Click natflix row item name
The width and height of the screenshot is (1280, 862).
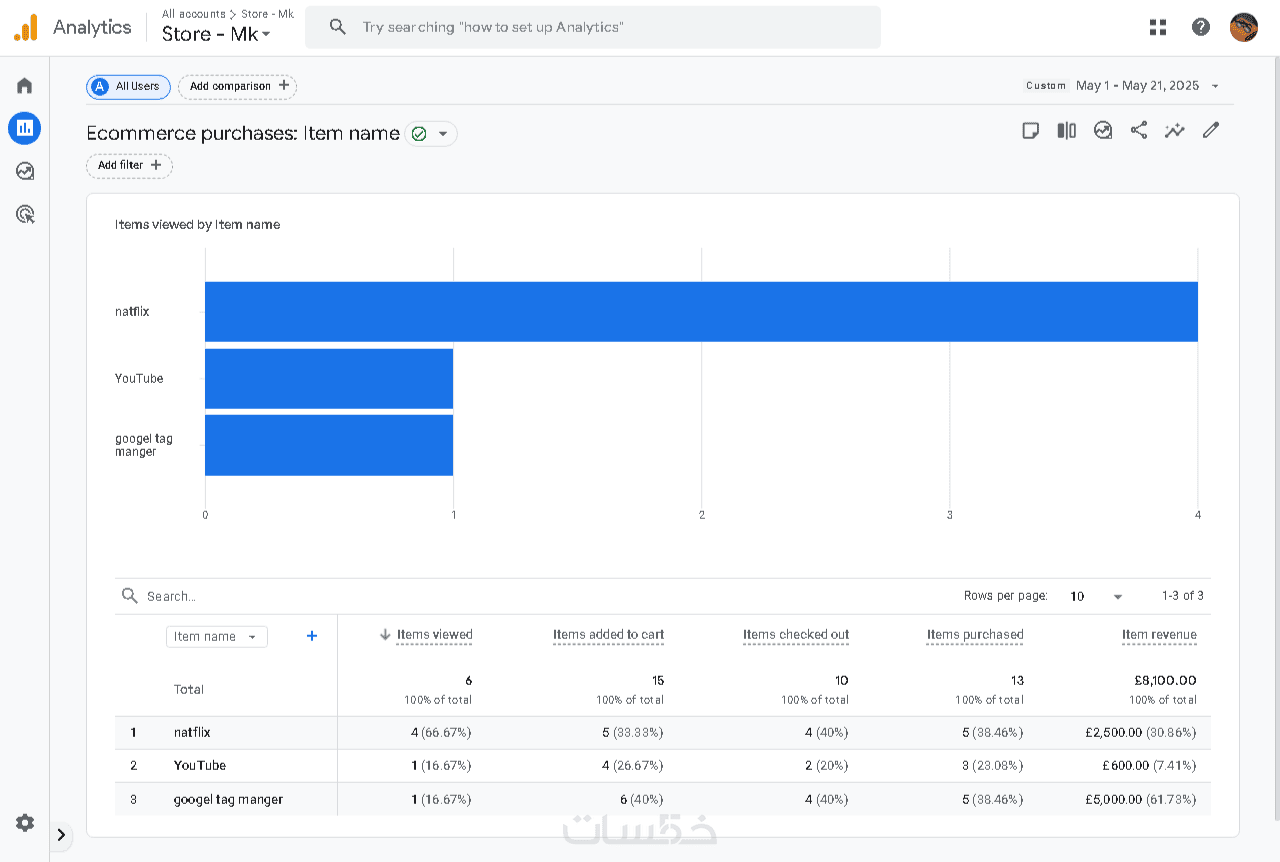[192, 733]
